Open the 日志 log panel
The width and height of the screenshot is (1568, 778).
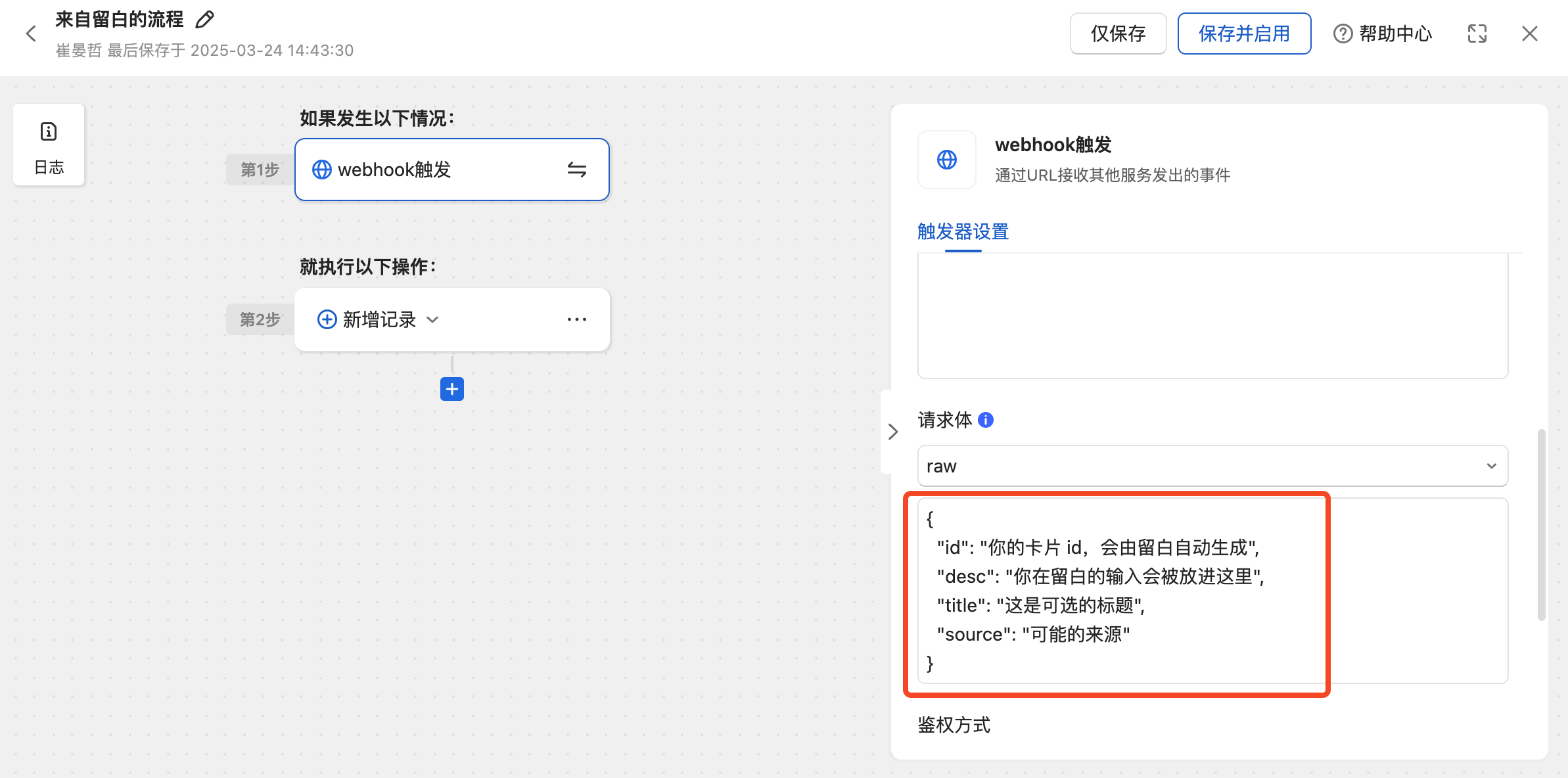click(x=49, y=145)
